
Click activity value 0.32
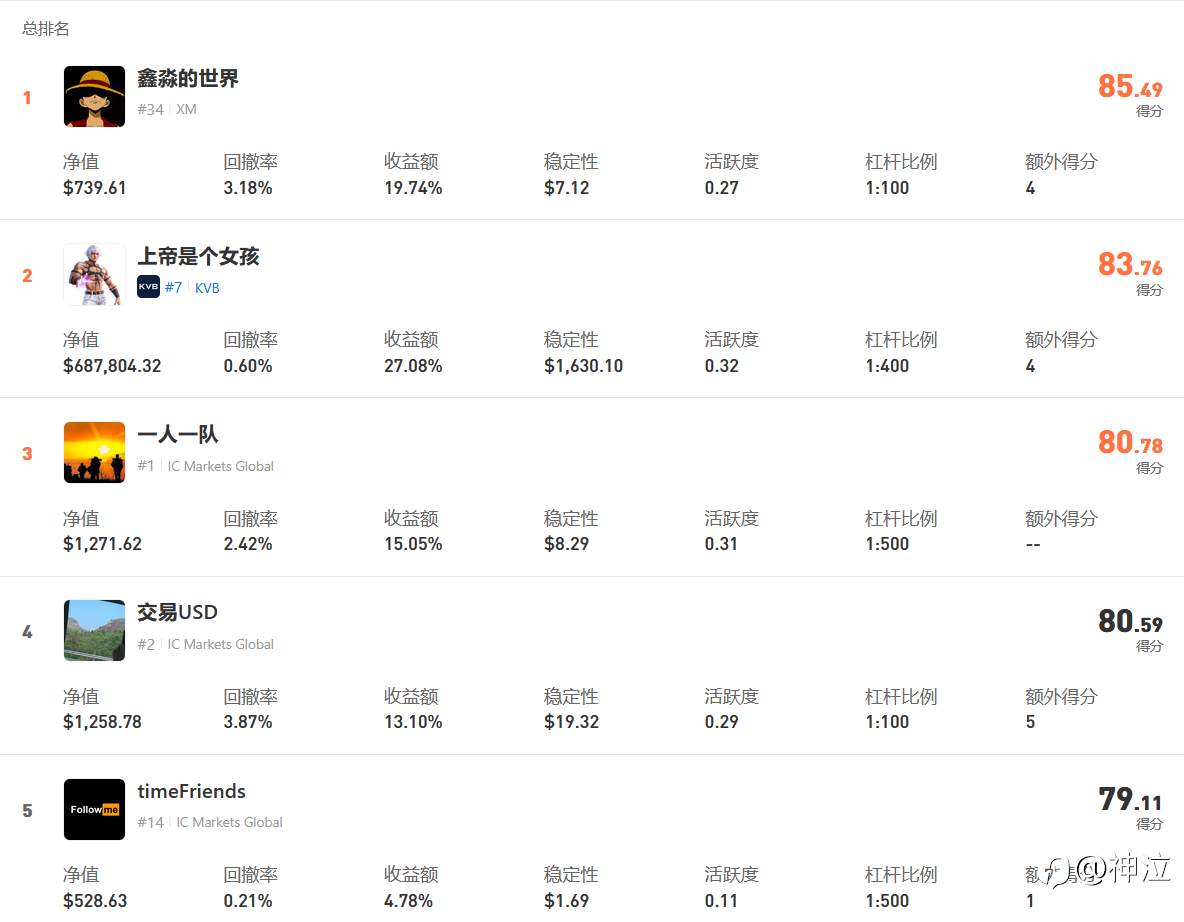[721, 366]
